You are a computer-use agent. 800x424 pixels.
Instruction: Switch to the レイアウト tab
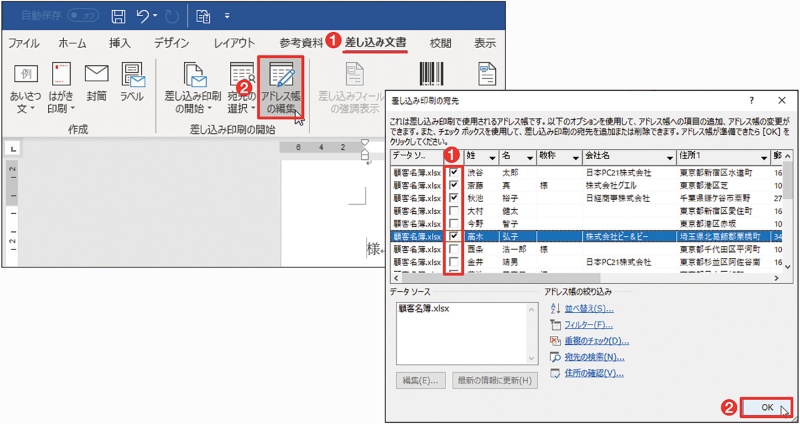click(233, 43)
